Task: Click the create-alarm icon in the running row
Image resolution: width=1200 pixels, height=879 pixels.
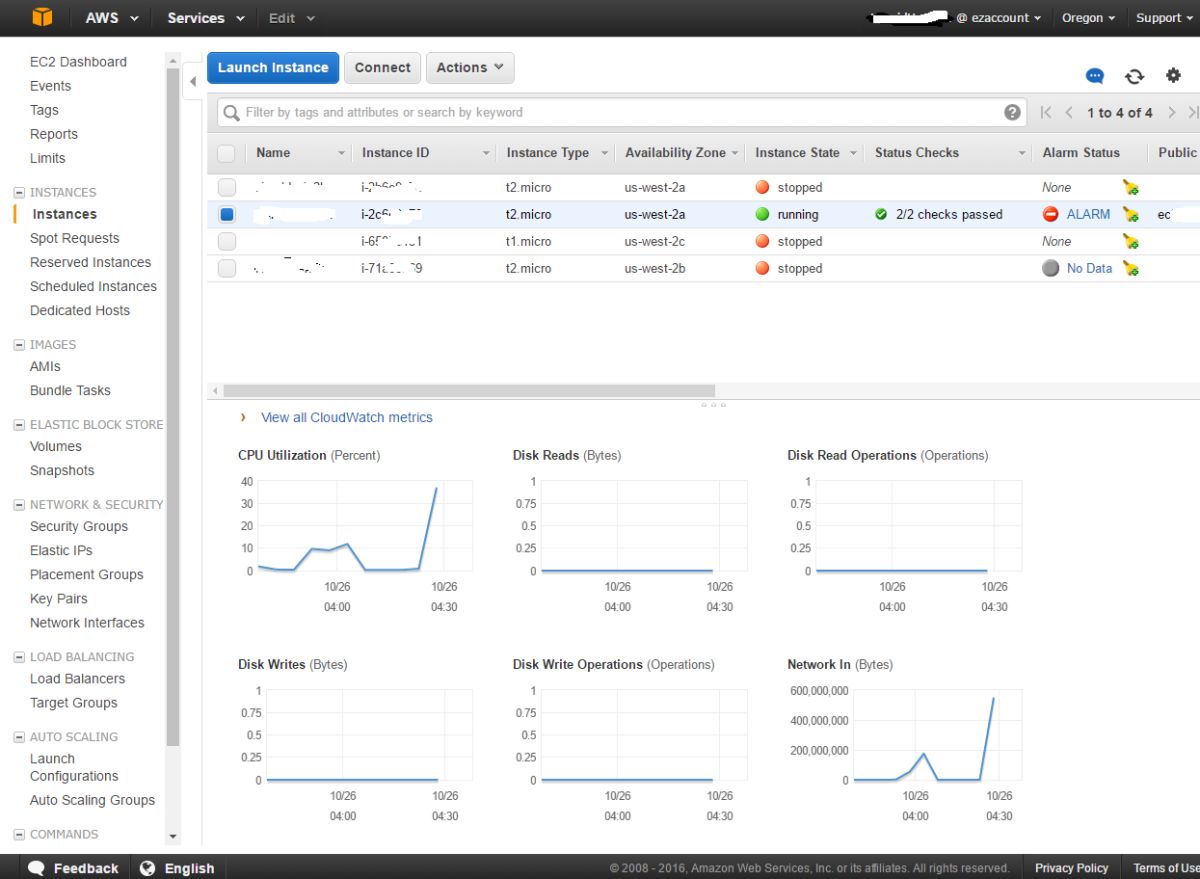Action: [x=1130, y=214]
